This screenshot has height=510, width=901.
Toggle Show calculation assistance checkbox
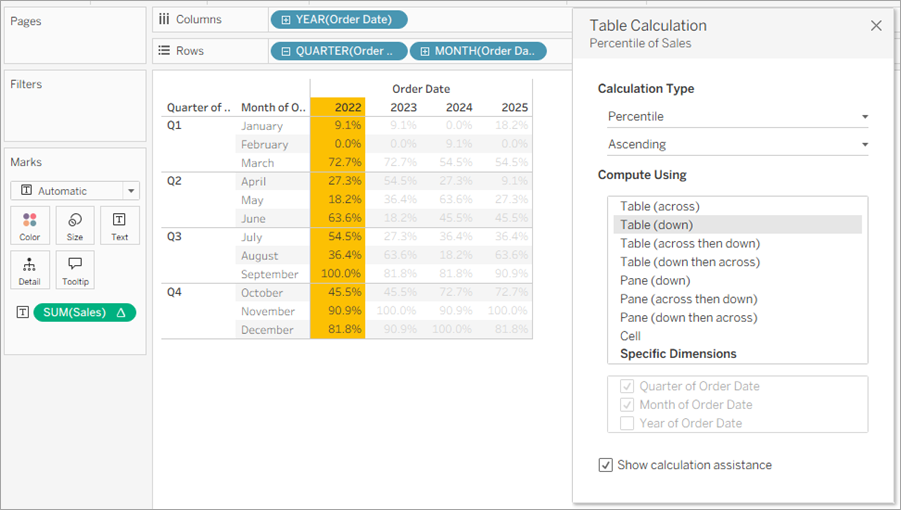(606, 465)
